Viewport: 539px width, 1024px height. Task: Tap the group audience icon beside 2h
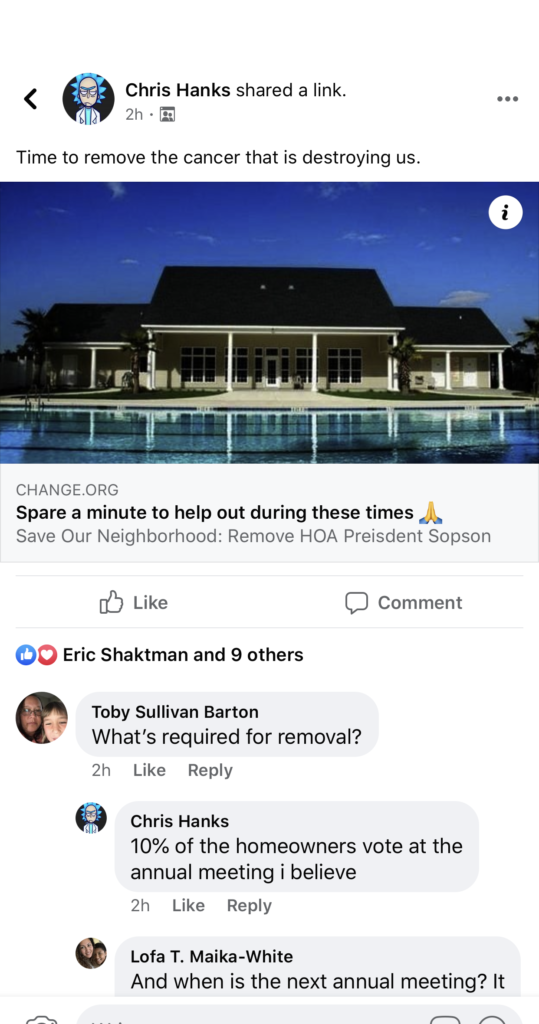click(x=167, y=115)
